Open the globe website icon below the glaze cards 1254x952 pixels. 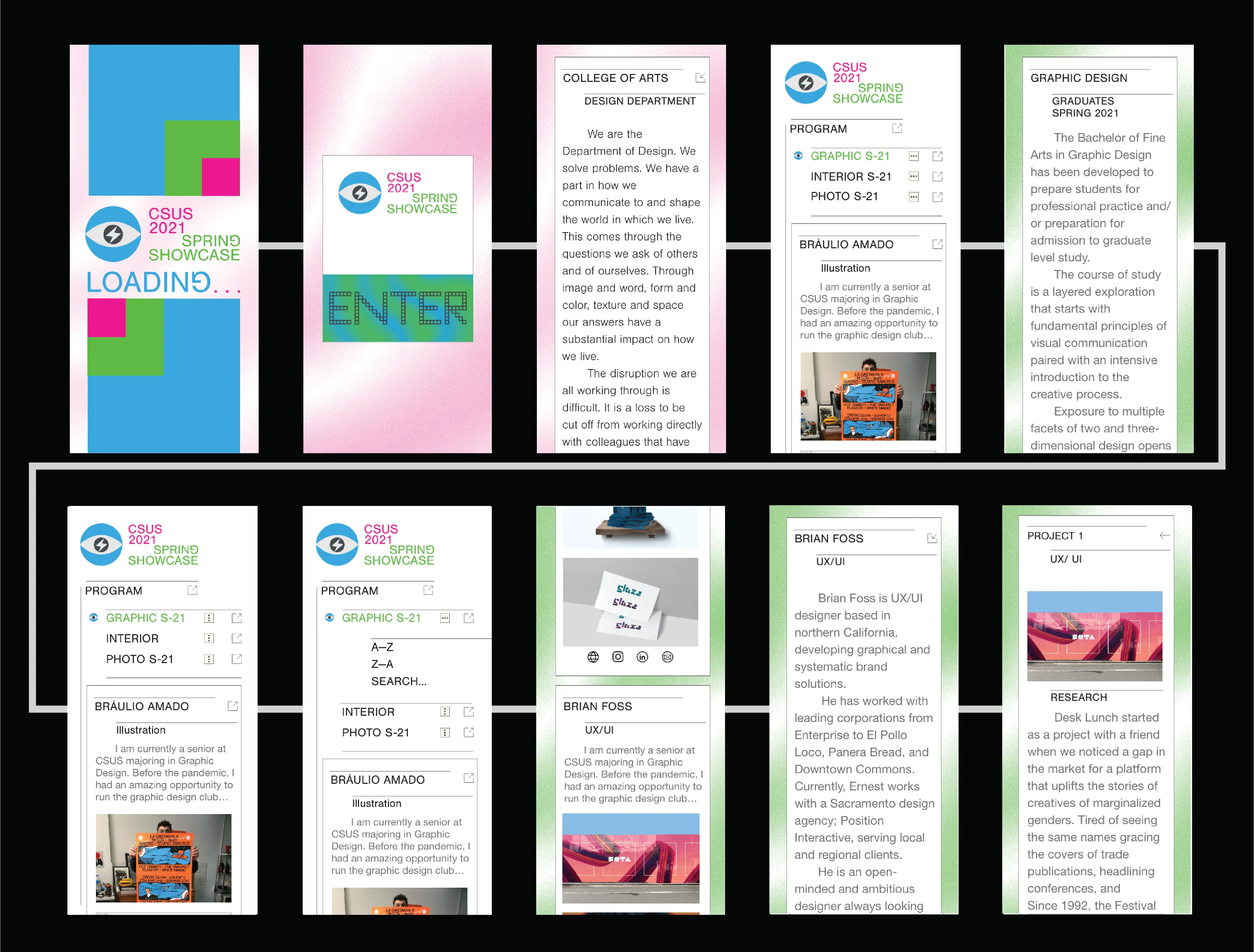point(593,657)
